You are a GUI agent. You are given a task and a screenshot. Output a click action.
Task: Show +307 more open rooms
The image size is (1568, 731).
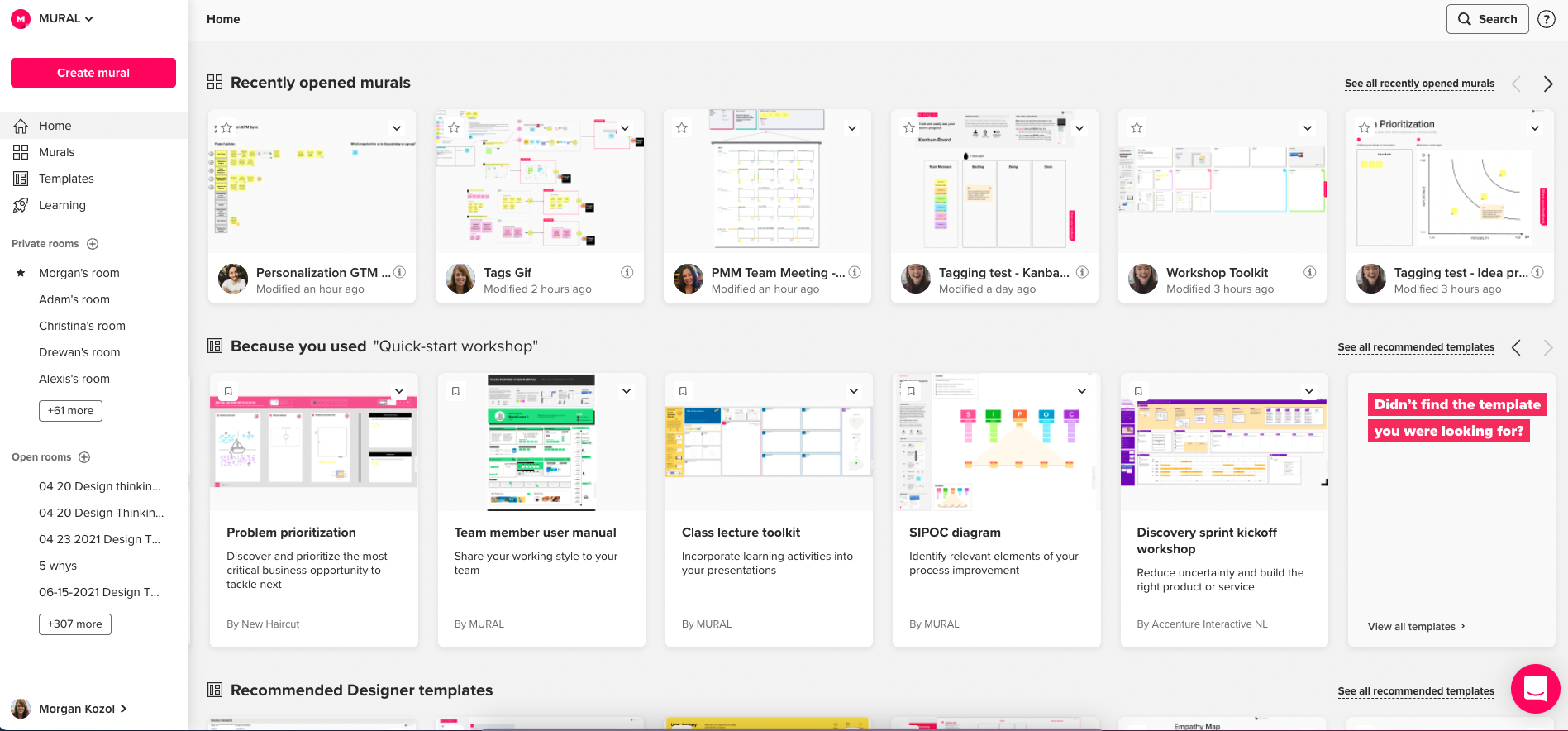[75, 624]
